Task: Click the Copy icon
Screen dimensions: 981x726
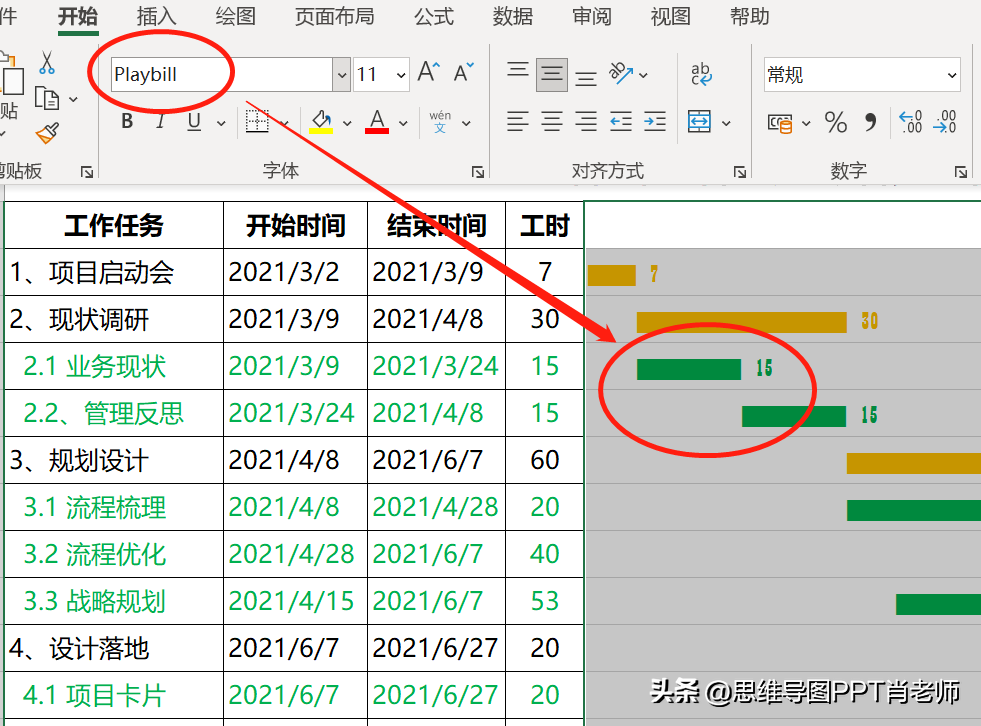Action: [47, 99]
